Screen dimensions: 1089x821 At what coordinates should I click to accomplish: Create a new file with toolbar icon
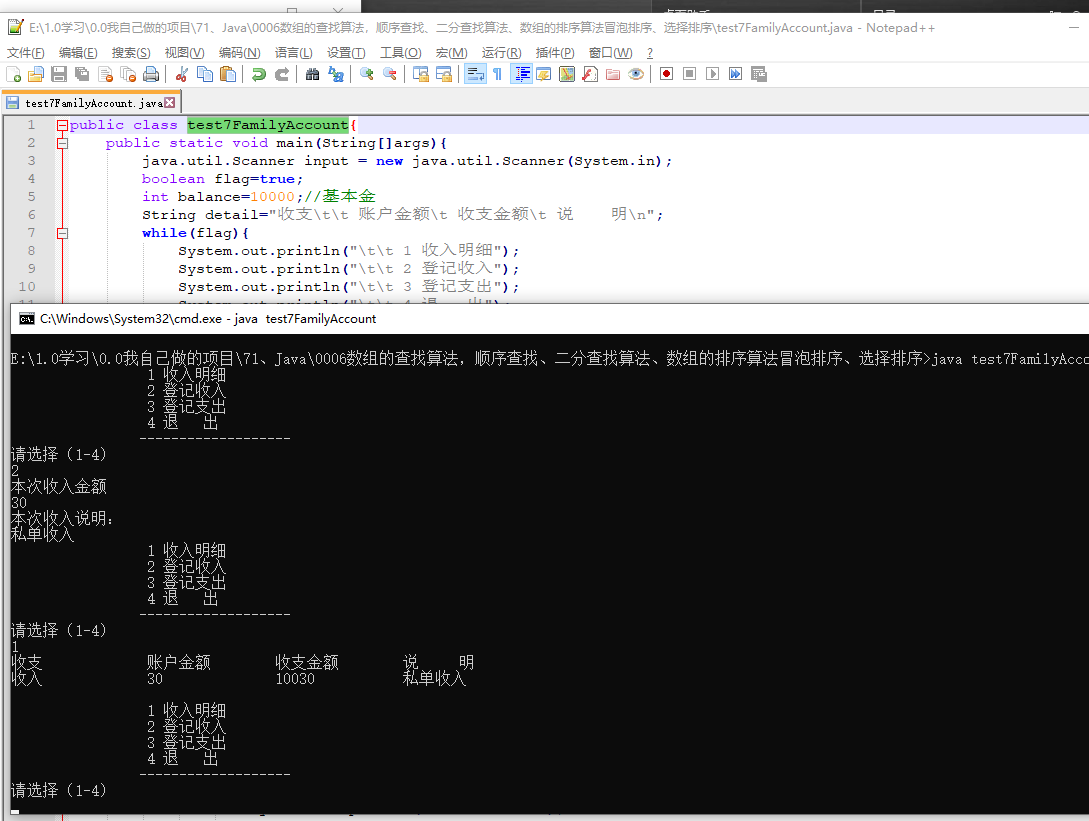[x=13, y=74]
